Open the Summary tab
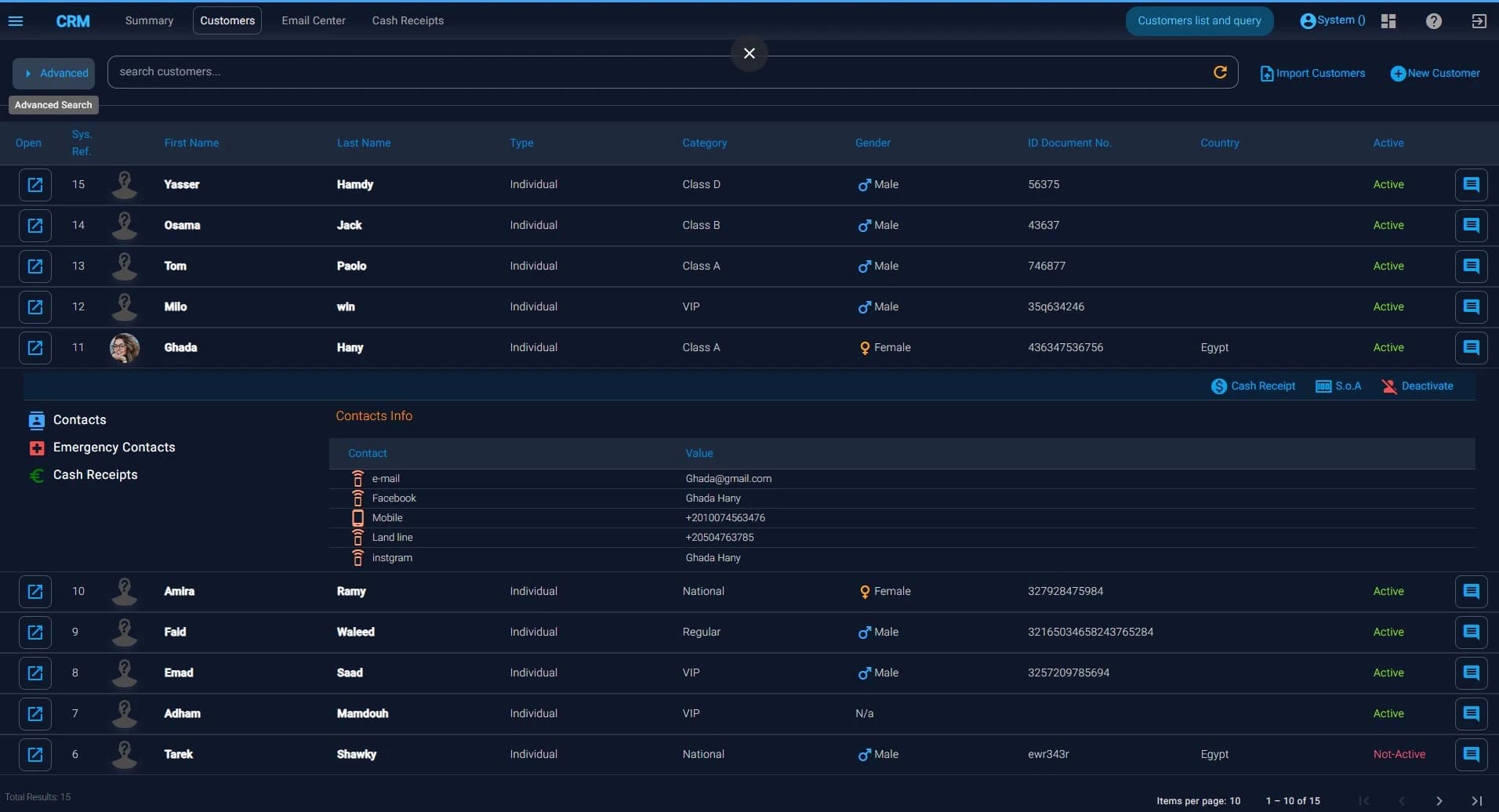This screenshot has height=812, width=1499. (149, 20)
